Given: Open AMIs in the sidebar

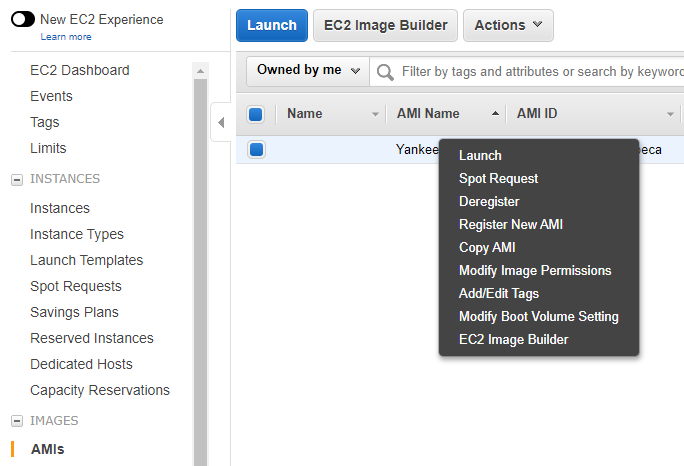Looking at the screenshot, I should [x=48, y=449].
